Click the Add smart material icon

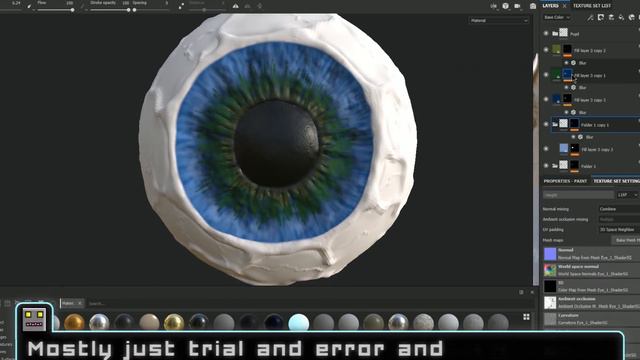point(631,17)
